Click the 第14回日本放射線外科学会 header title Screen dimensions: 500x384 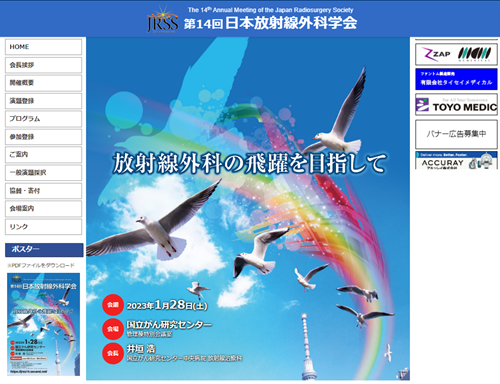270,23
